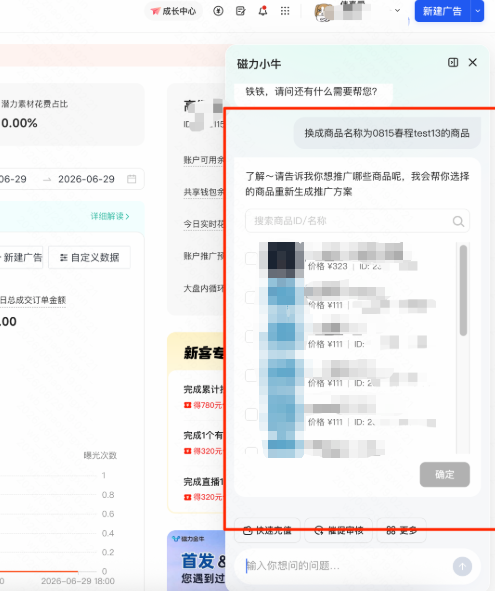Open the end date 2026-06-29 field

pos(86,179)
